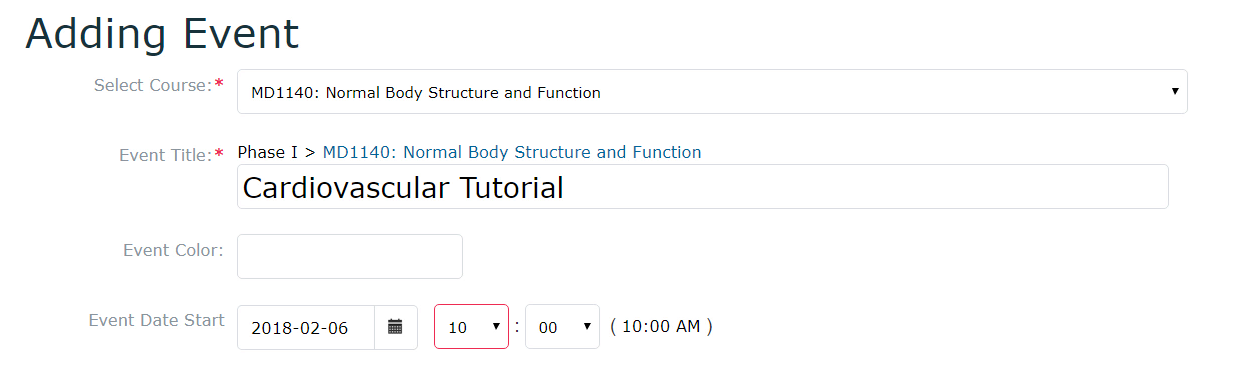Click the Select Course label
Screen dimensions: 1240x369
[x=152, y=85]
